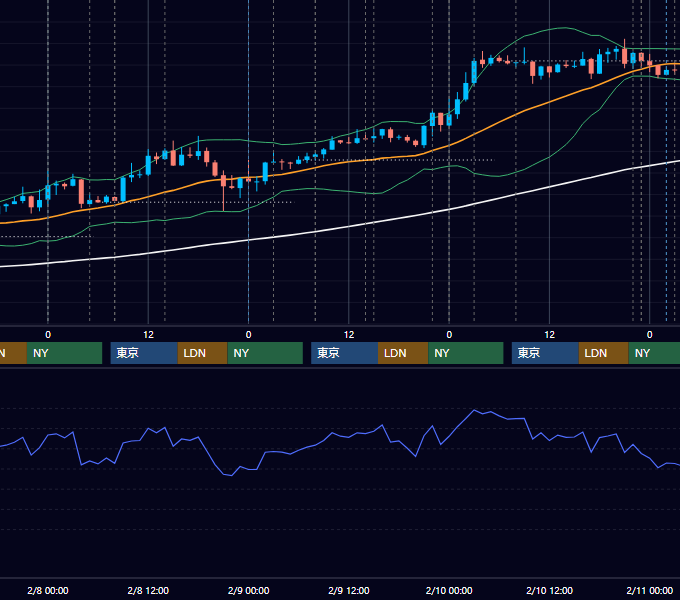680x600 pixels.
Task: Select the NY session block spanning 2/8 00:00
Action: click(64, 353)
